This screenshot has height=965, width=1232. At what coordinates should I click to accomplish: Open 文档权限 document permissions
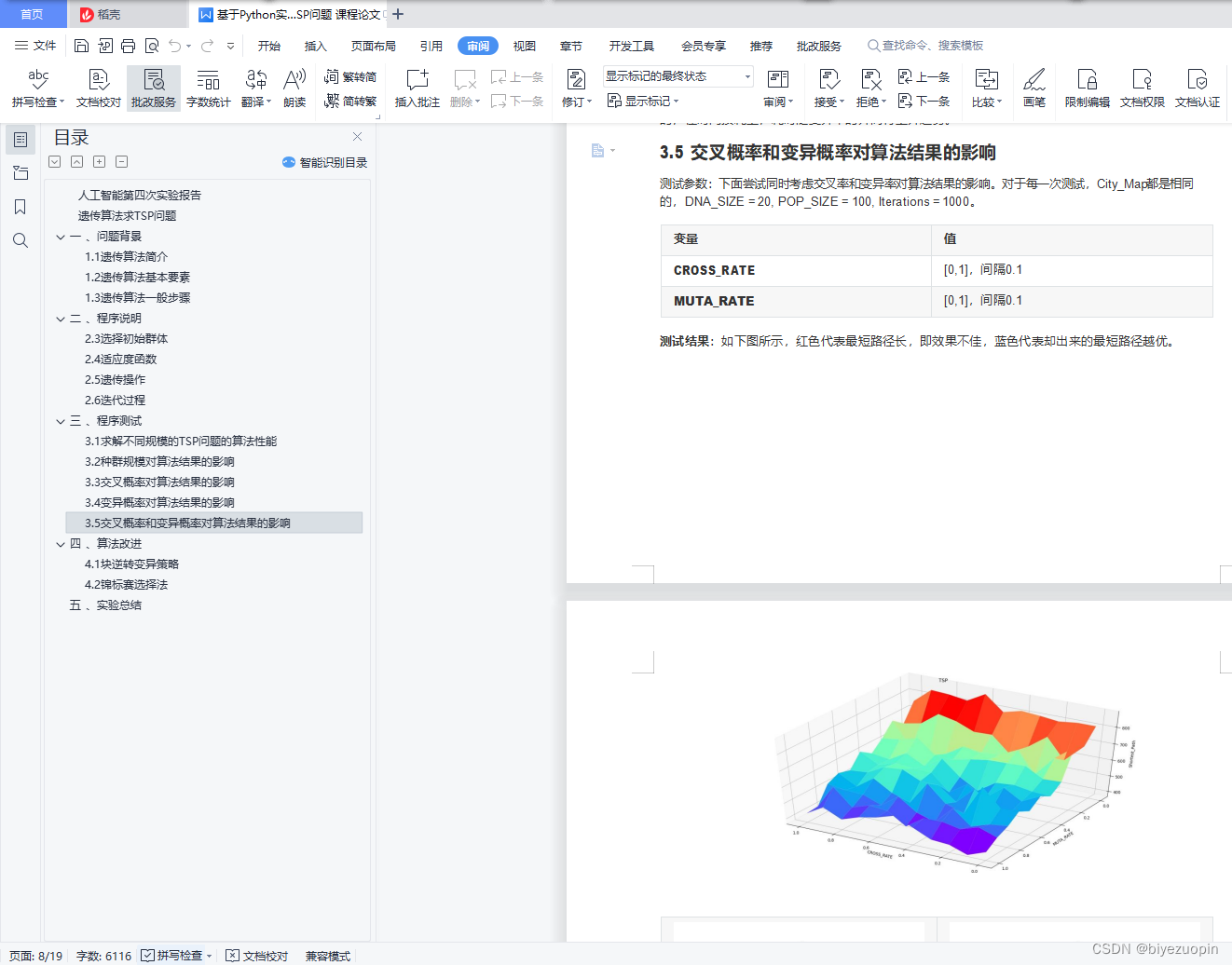[x=1143, y=88]
